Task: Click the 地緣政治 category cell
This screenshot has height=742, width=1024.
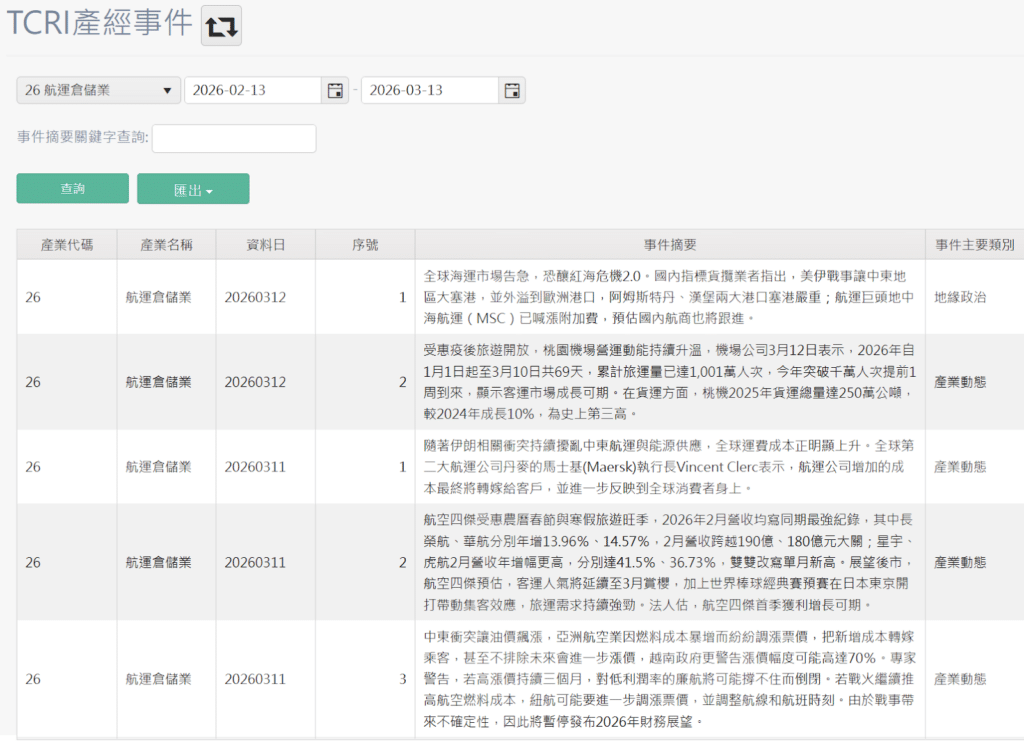Action: 963,294
